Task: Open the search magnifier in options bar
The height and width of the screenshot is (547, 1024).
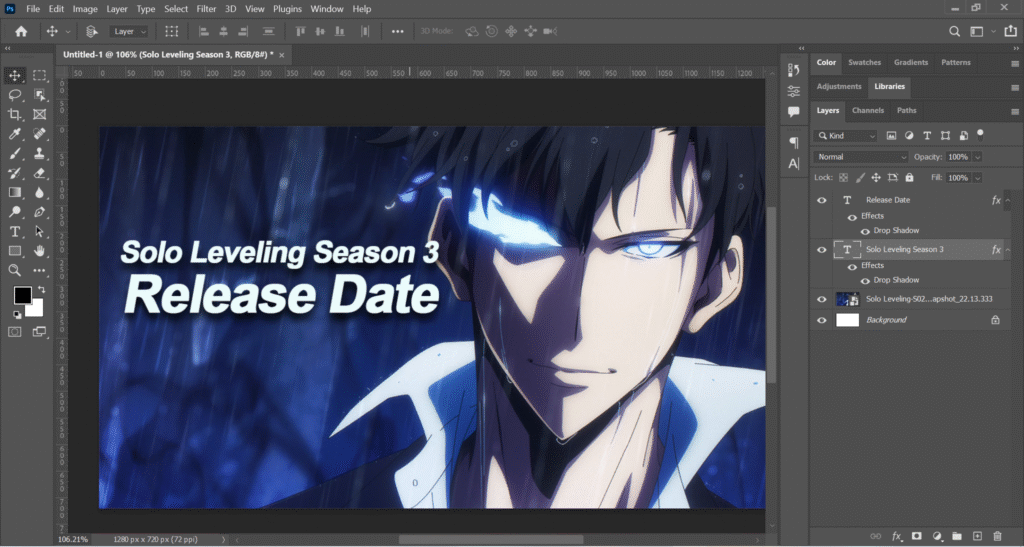Action: click(x=955, y=31)
